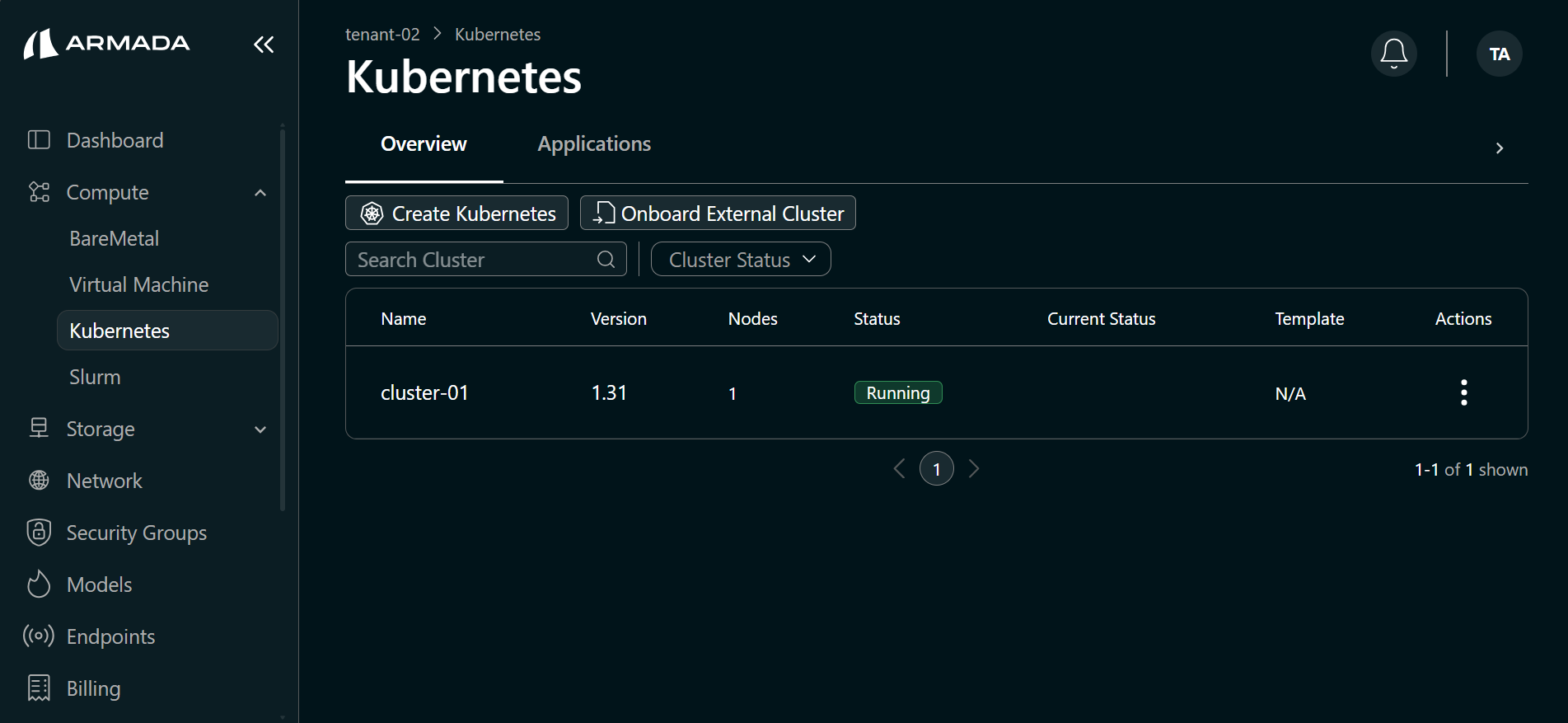This screenshot has width=1568, height=723.
Task: Open actions menu for cluster-01
Action: (x=1464, y=392)
